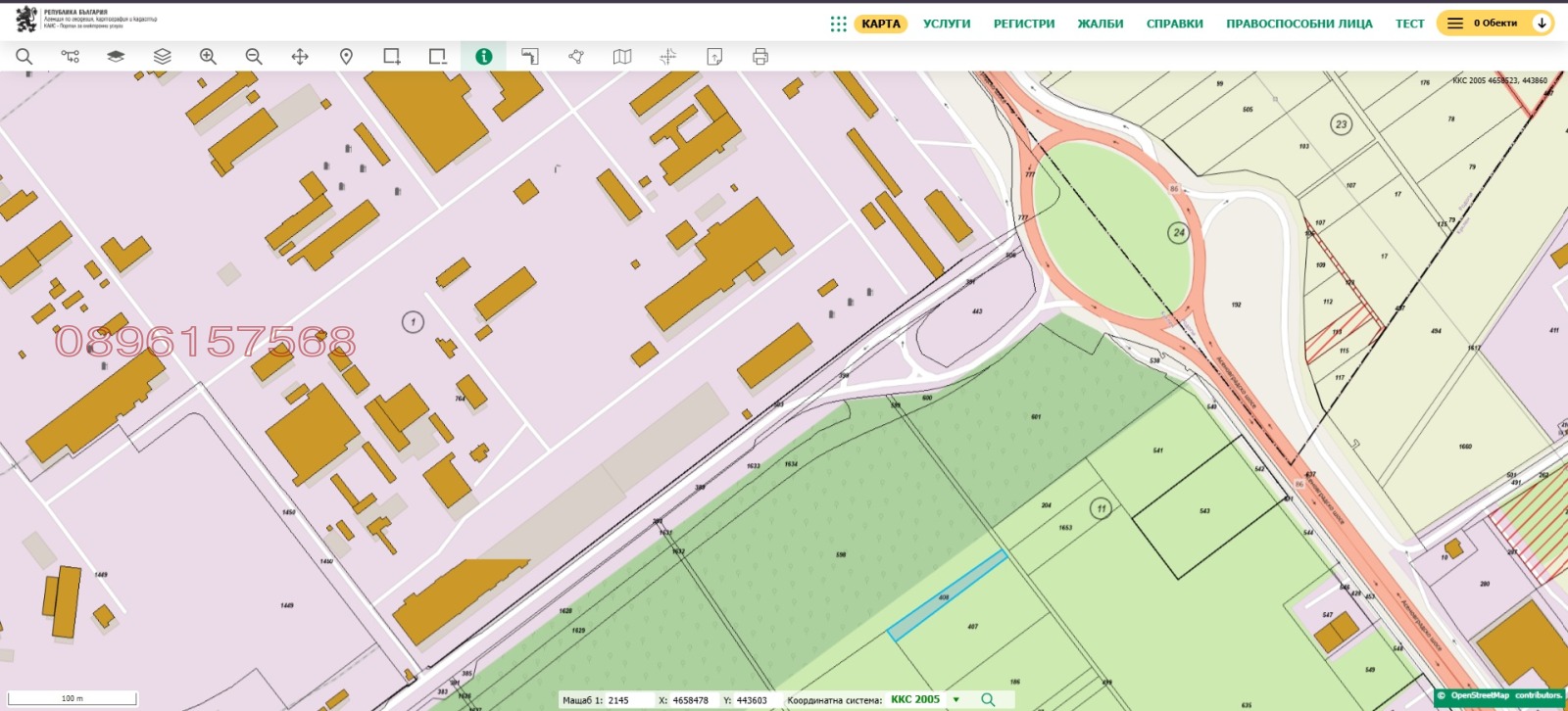Open the folded map icon tool
1568x711 pixels.
click(x=622, y=57)
